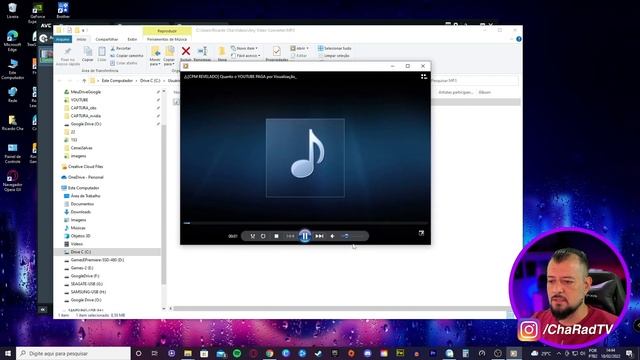The width and height of the screenshot is (640, 360).
Task: Adjust the media player volume slider
Action: (x=353, y=236)
